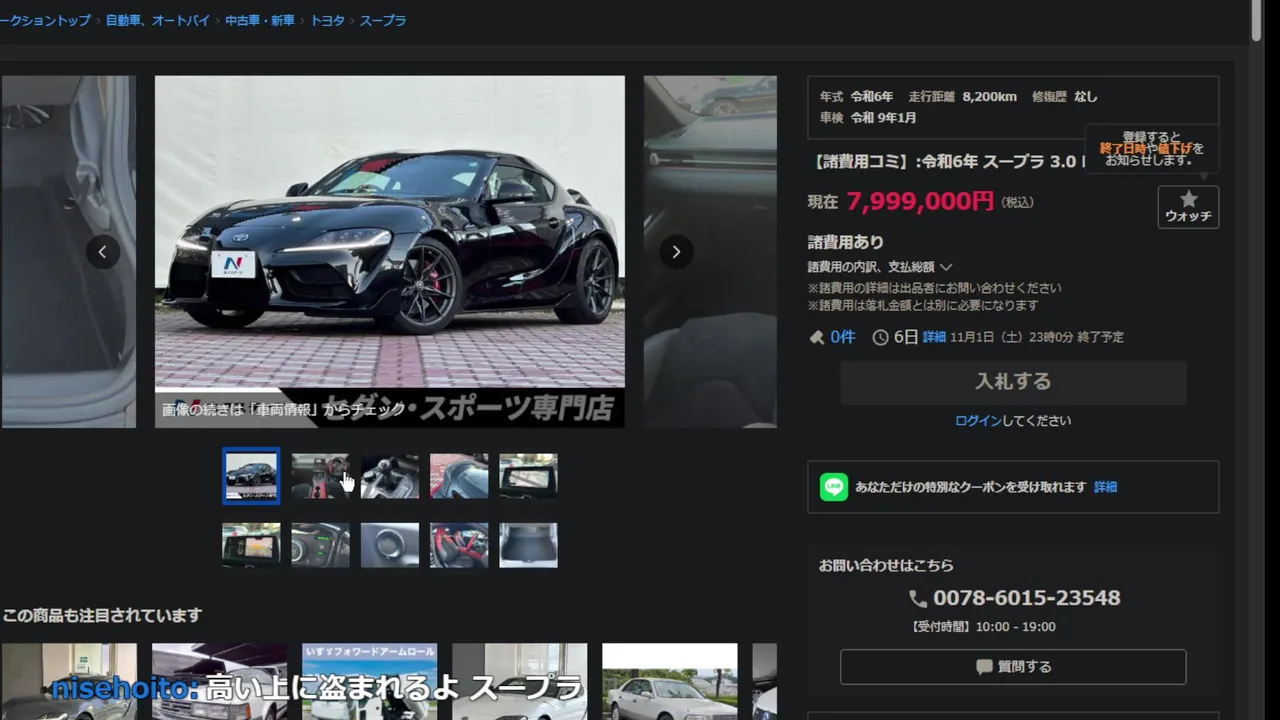The width and height of the screenshot is (1280, 720).
Task: Click the この商品も注目されています heading
Action: pos(102,615)
